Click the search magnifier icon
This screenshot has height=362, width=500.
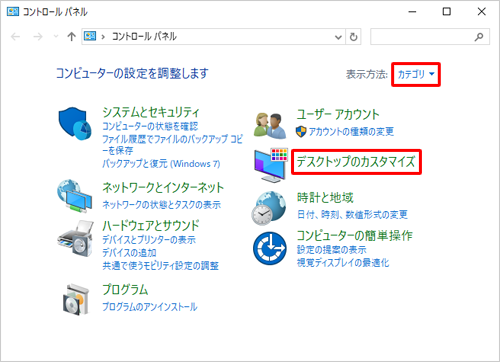tap(479, 37)
